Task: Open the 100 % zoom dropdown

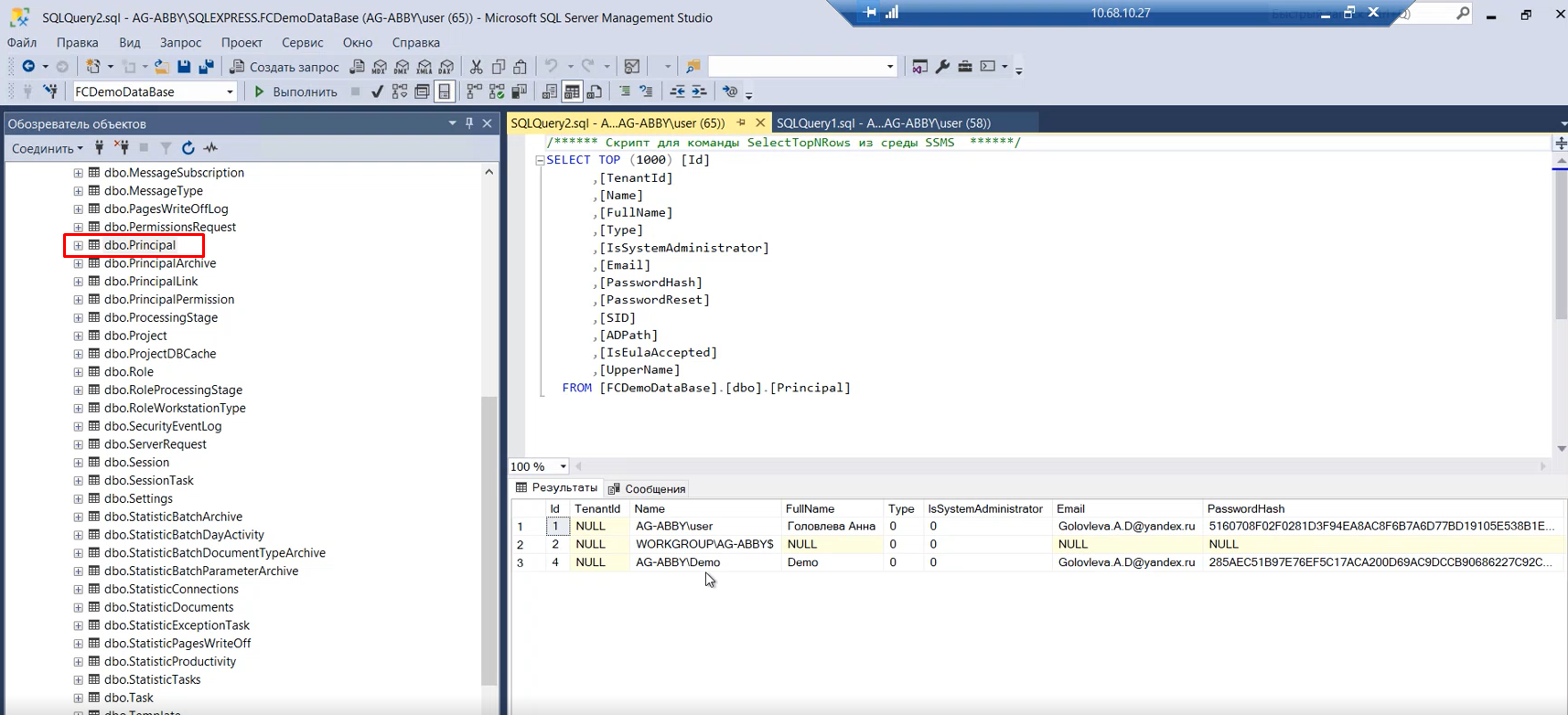Action: point(563,466)
